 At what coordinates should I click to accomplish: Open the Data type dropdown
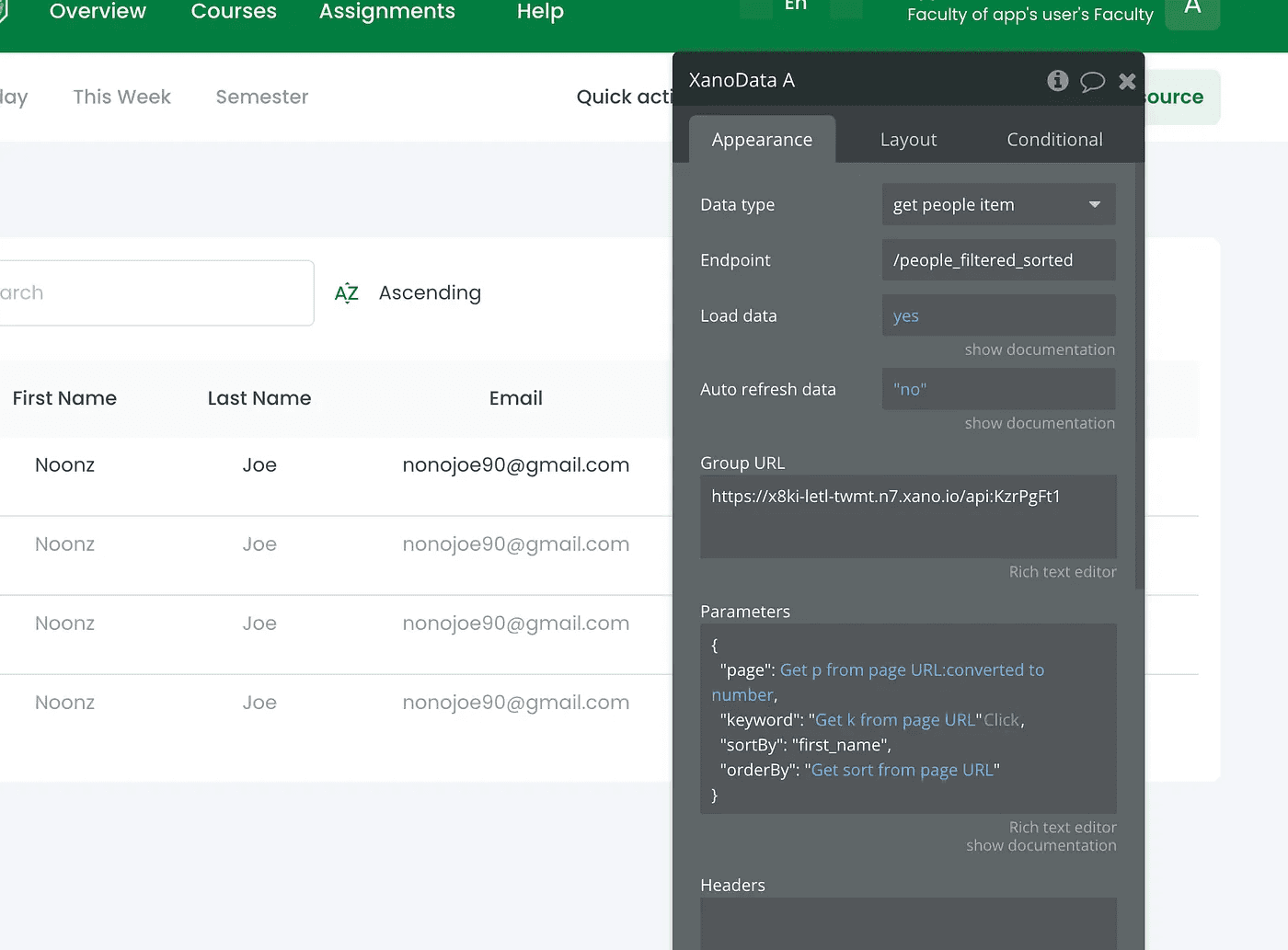tap(998, 204)
